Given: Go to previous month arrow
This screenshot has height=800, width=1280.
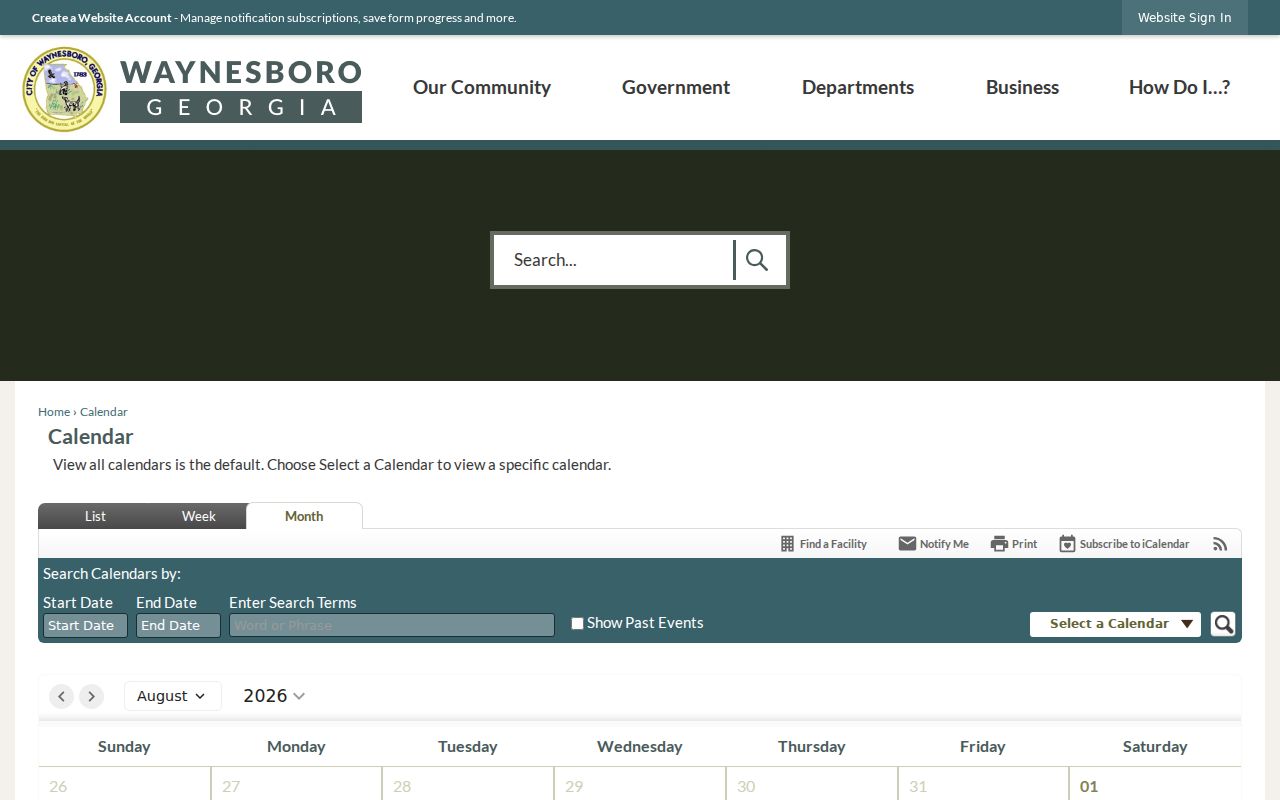Looking at the screenshot, I should pos(61,696).
